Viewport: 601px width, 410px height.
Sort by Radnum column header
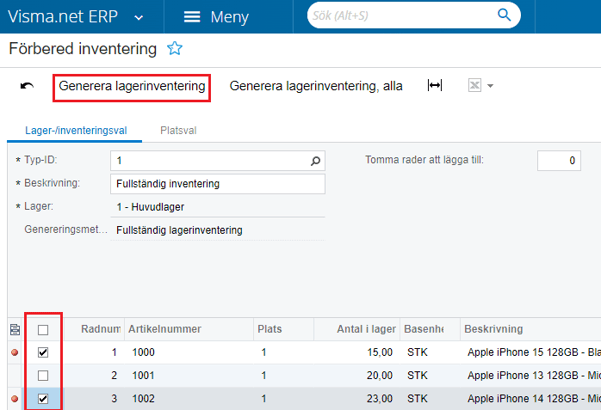101,329
